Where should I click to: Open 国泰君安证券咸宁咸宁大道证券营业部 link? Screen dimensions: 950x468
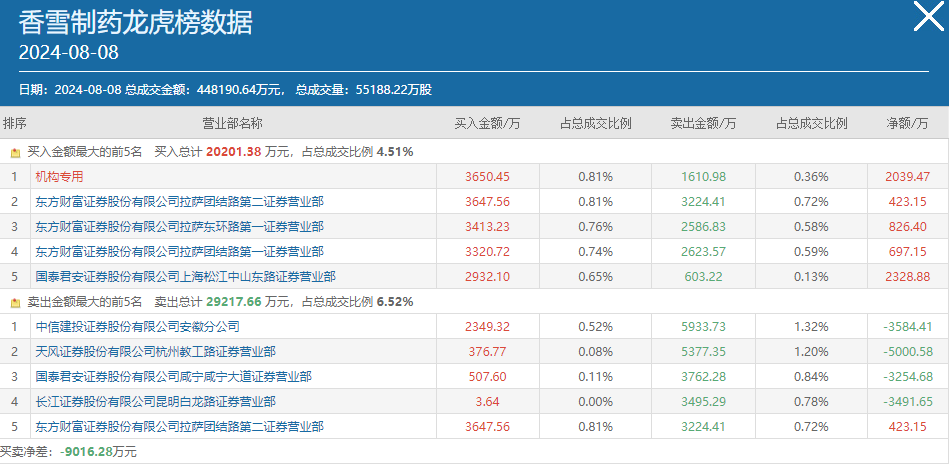tap(173, 376)
